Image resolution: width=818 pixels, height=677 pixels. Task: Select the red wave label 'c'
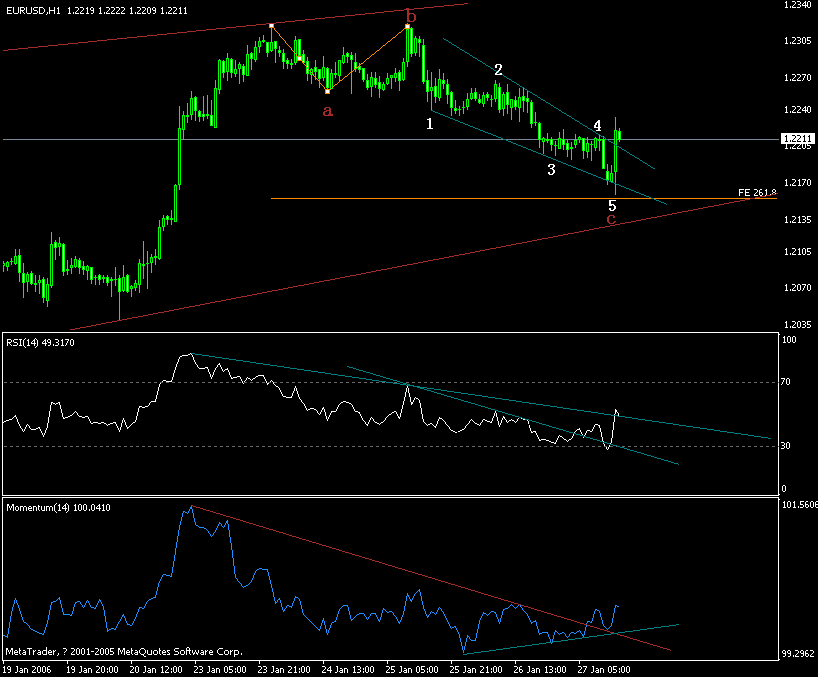coord(611,219)
